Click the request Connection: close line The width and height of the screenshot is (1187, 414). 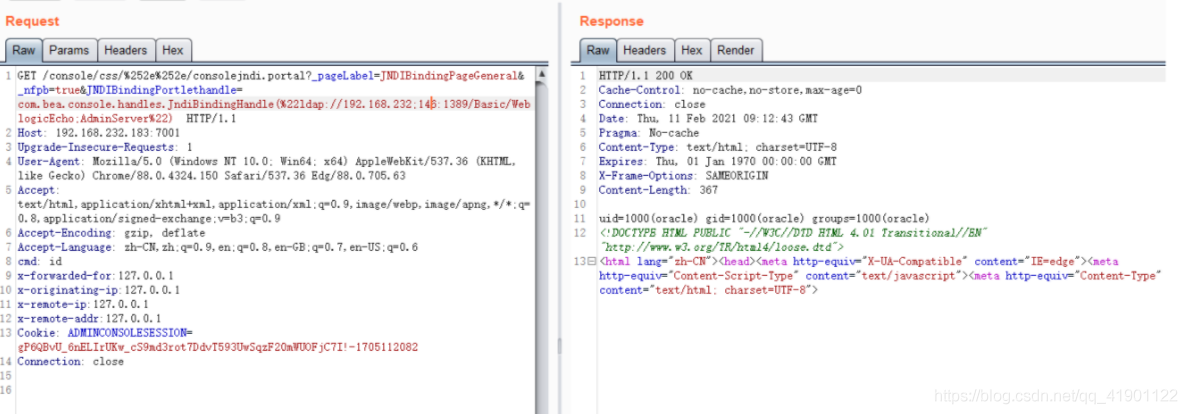pos(70,362)
